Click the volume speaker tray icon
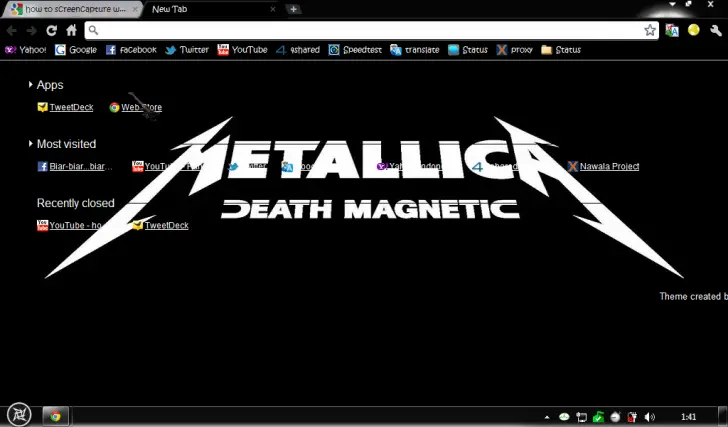This screenshot has width=728, height=427. pyautogui.click(x=650, y=416)
